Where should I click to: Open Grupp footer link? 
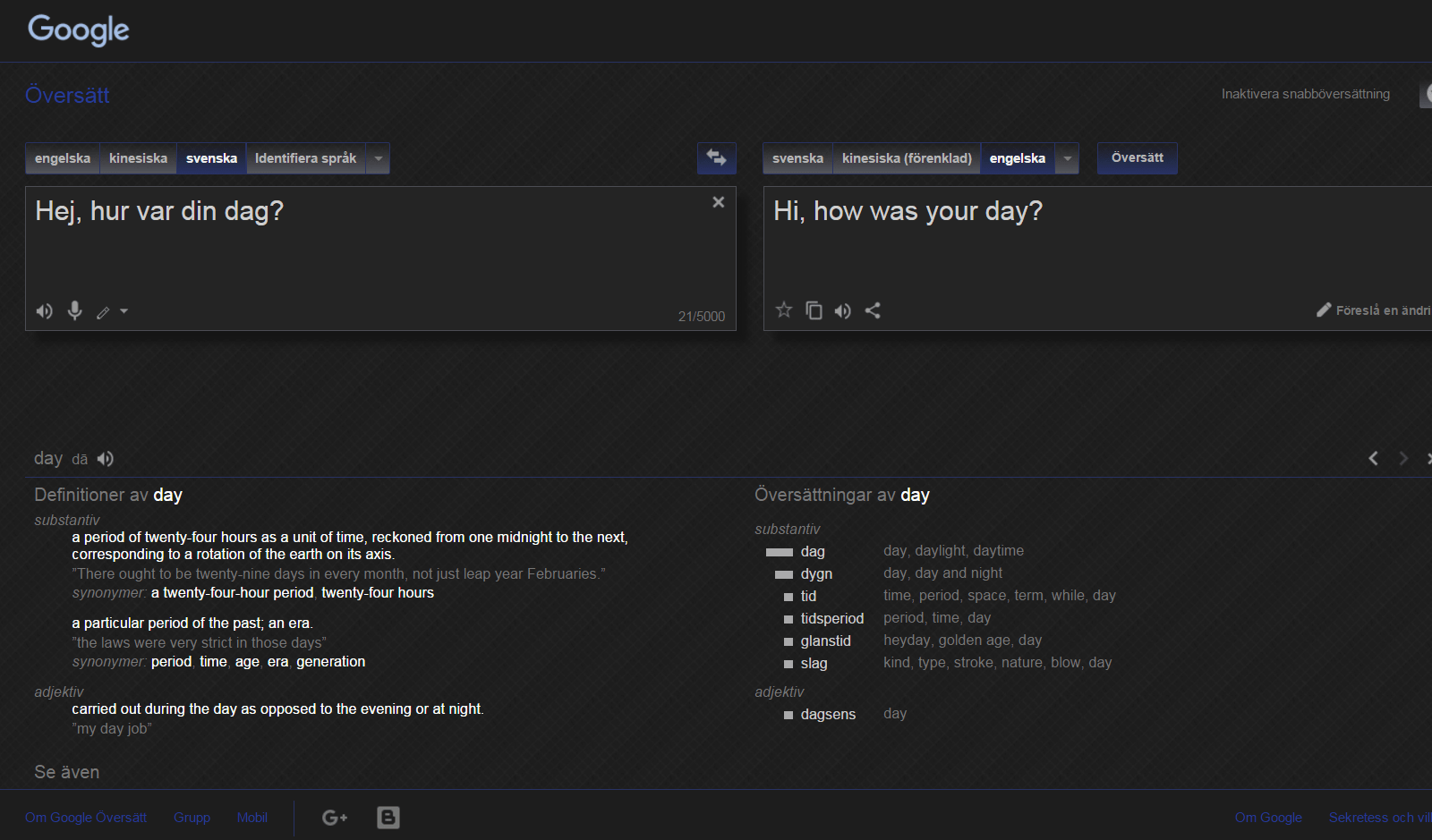192,818
